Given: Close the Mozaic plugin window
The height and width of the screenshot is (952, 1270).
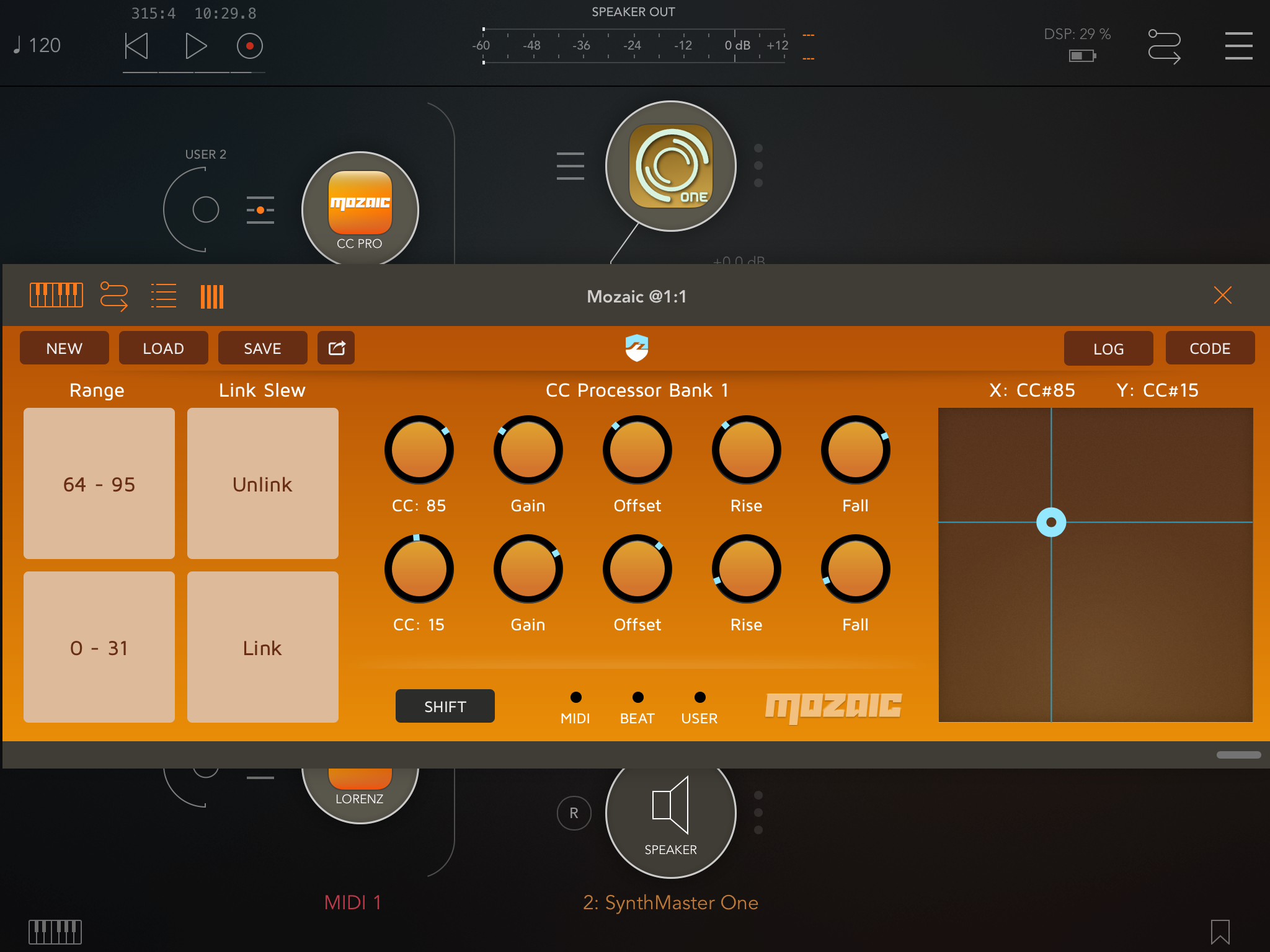Looking at the screenshot, I should click(1222, 295).
